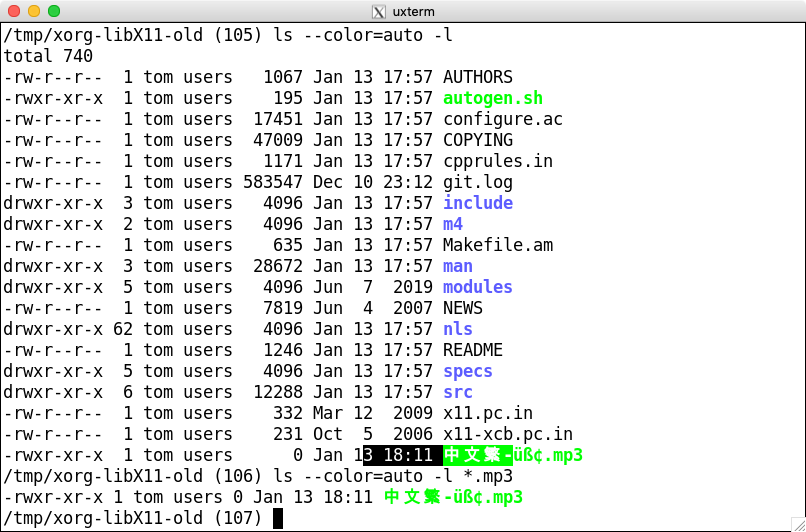Click the 'Oct 5 2006' date
This screenshot has width=806, height=532.
[373, 434]
